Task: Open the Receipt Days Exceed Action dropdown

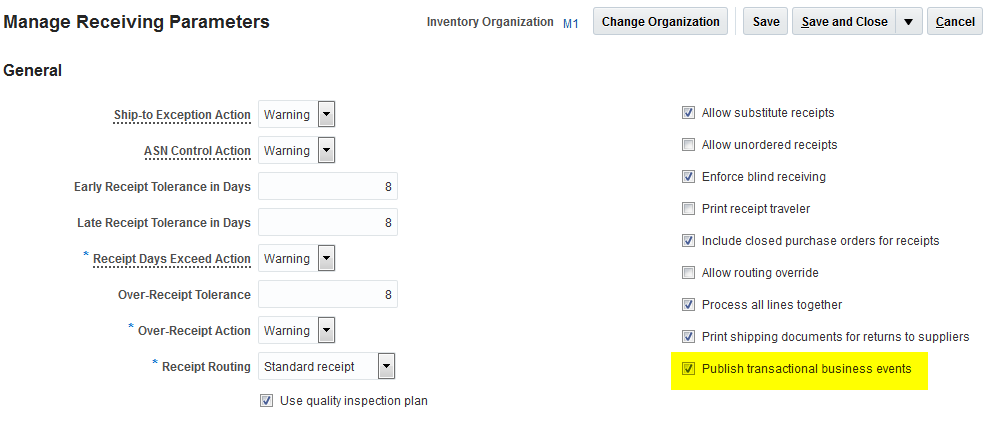Action: (x=326, y=259)
